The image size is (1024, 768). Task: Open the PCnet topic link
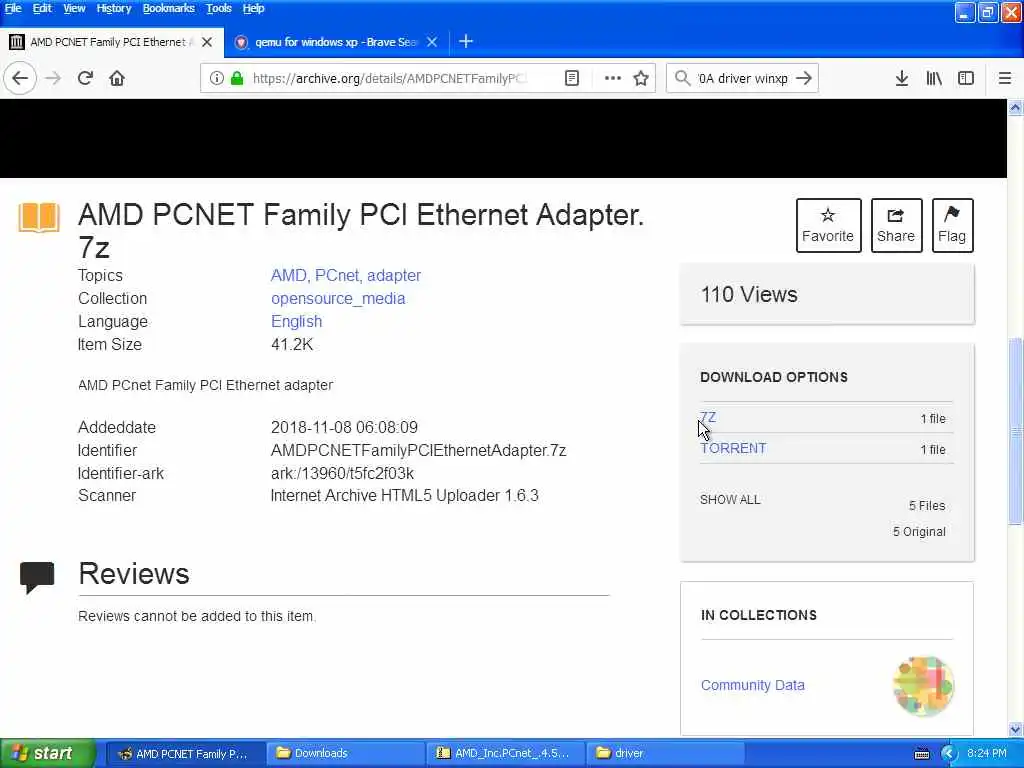[x=337, y=276]
